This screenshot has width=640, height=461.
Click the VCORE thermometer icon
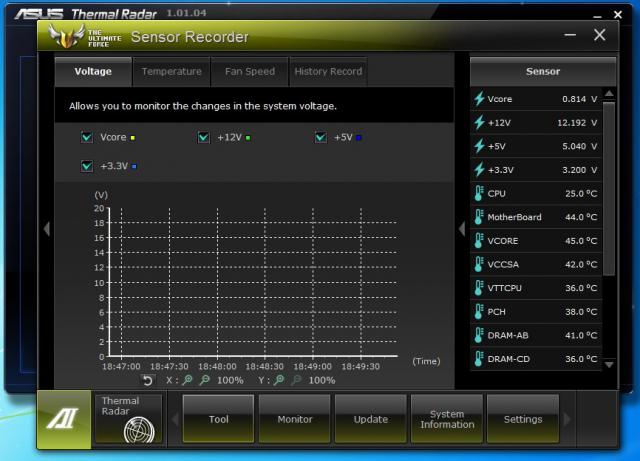pyautogui.click(x=479, y=241)
